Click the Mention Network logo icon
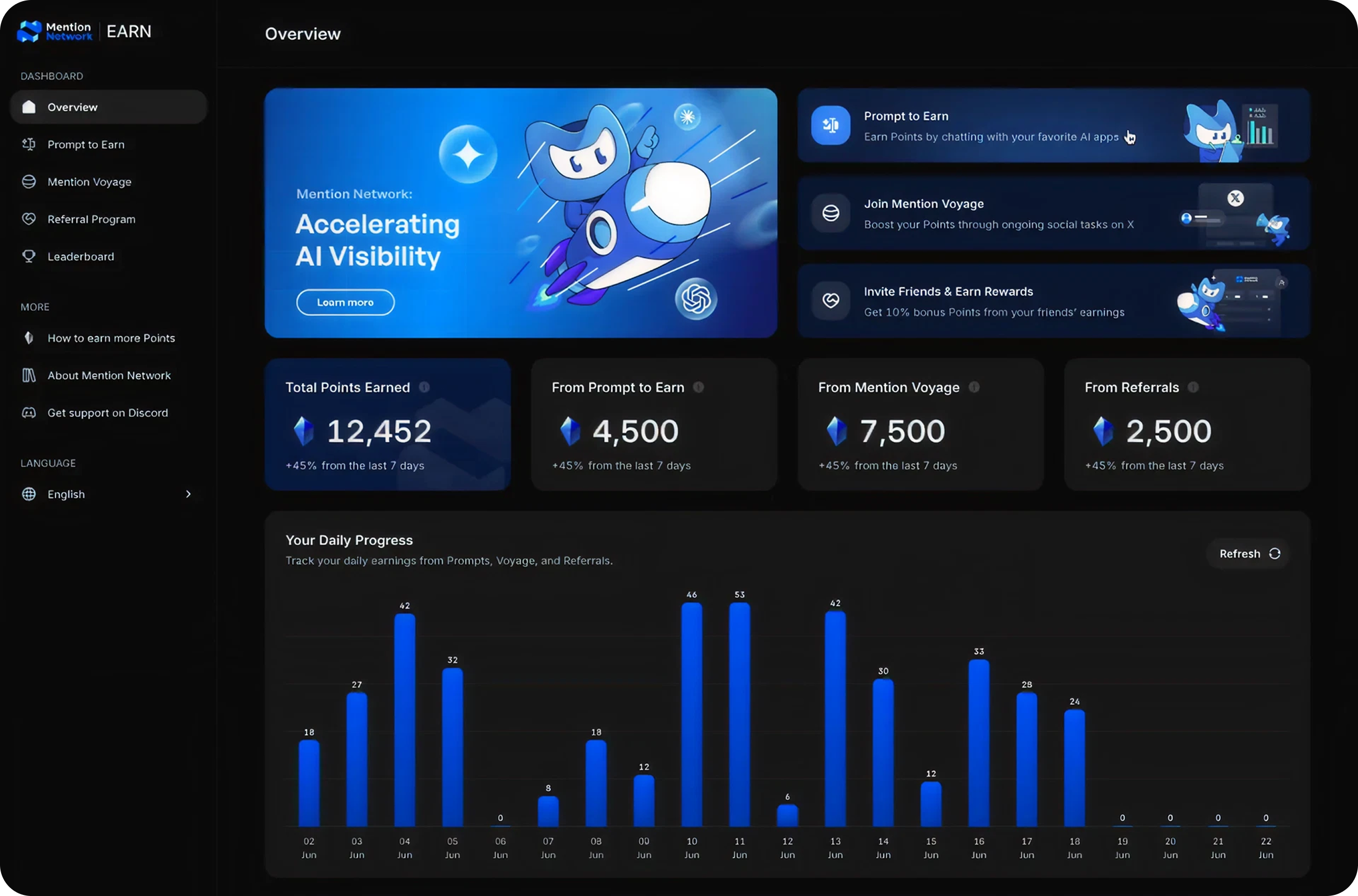The image size is (1358, 896). (30, 31)
